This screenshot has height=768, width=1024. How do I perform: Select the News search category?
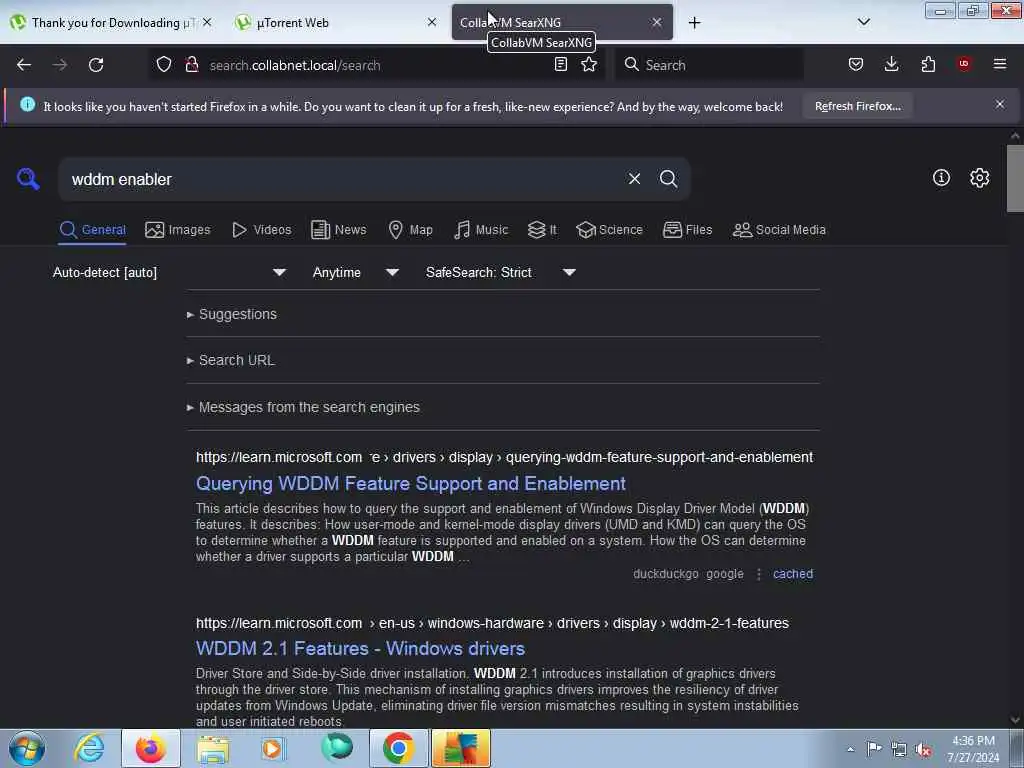(339, 230)
